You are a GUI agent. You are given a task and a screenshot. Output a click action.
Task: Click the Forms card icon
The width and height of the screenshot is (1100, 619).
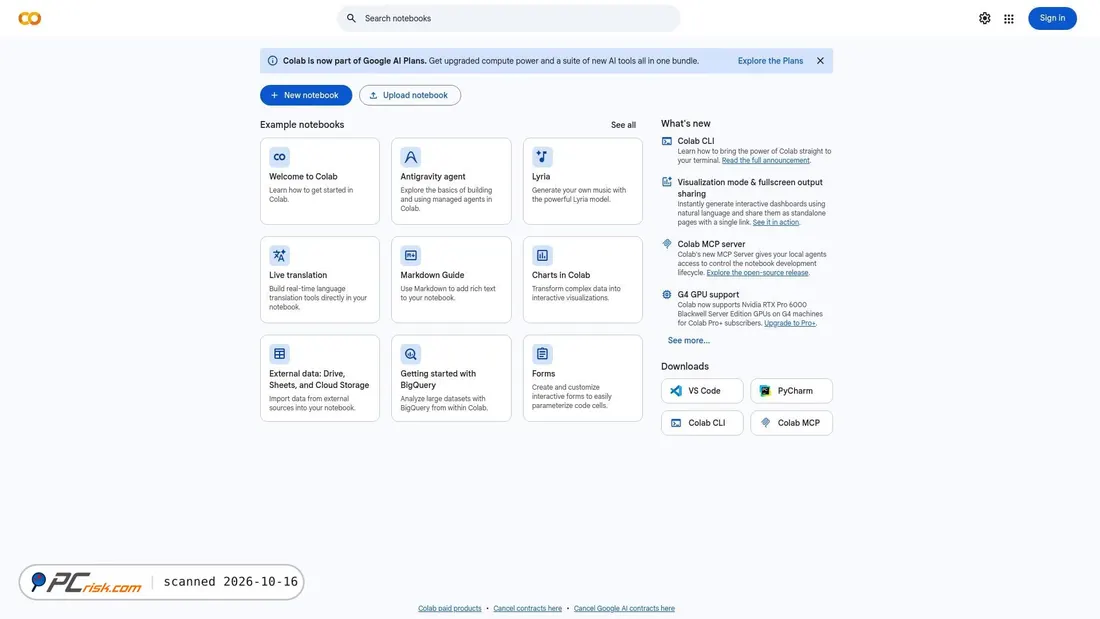(542, 354)
